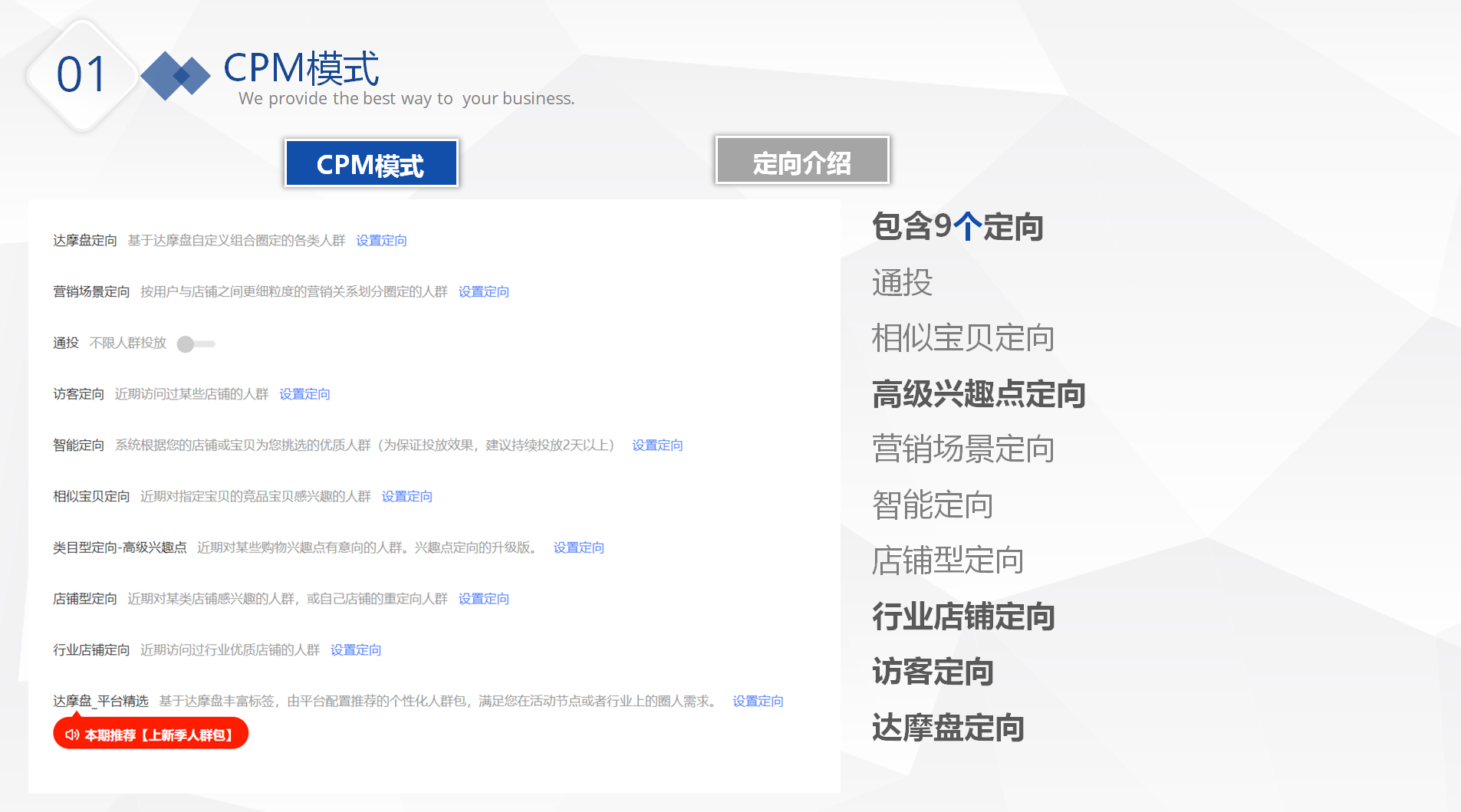Toggle the 通投 switch

196,344
